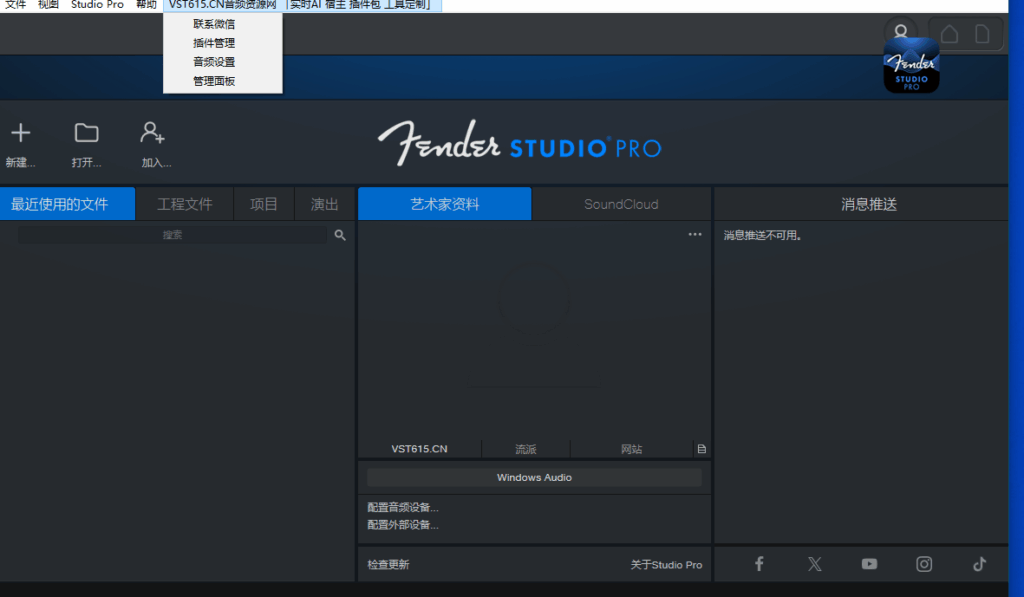
Task: Click 配置音频设备 to configure audio devices
Action: pos(401,507)
